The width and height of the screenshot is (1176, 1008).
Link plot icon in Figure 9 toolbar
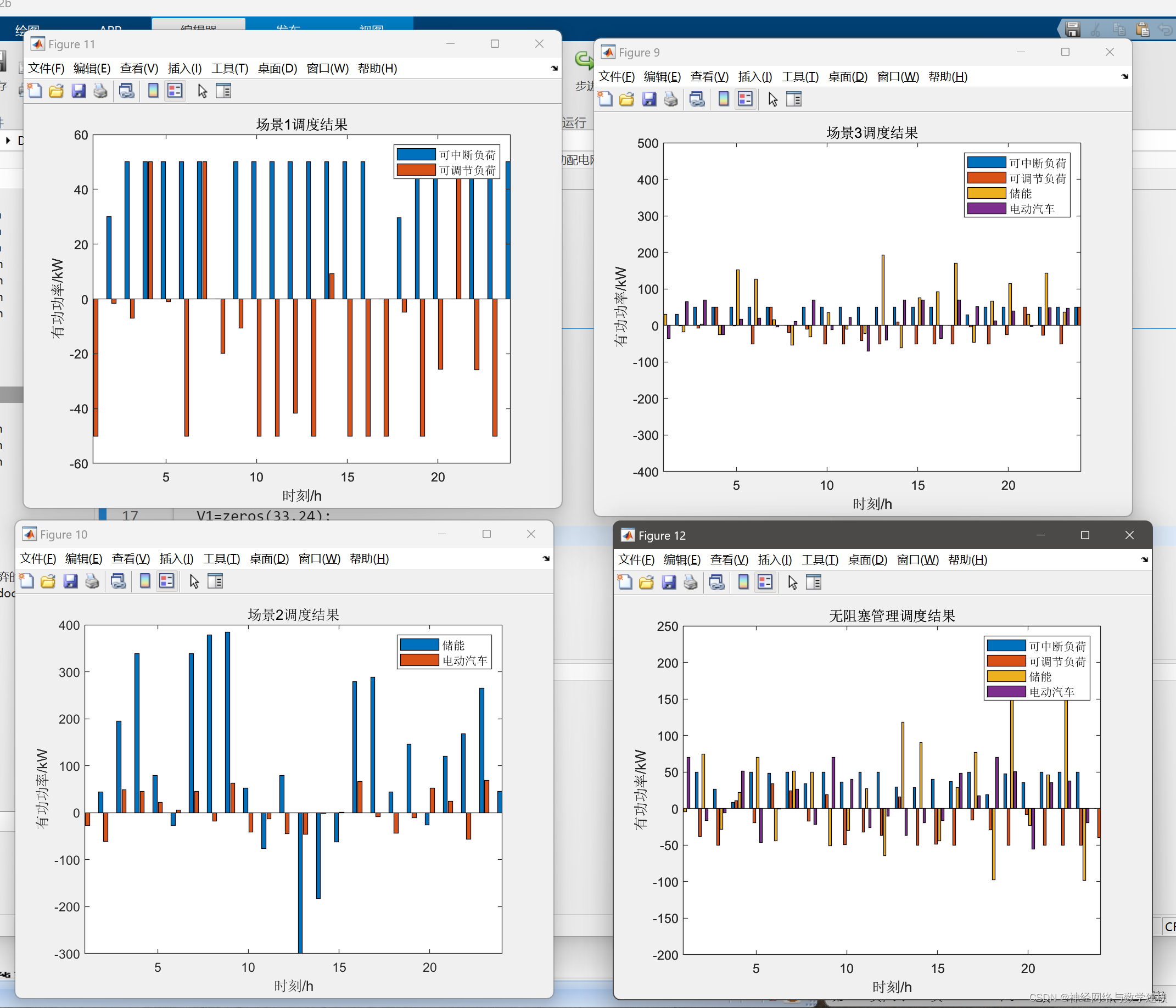(697, 99)
